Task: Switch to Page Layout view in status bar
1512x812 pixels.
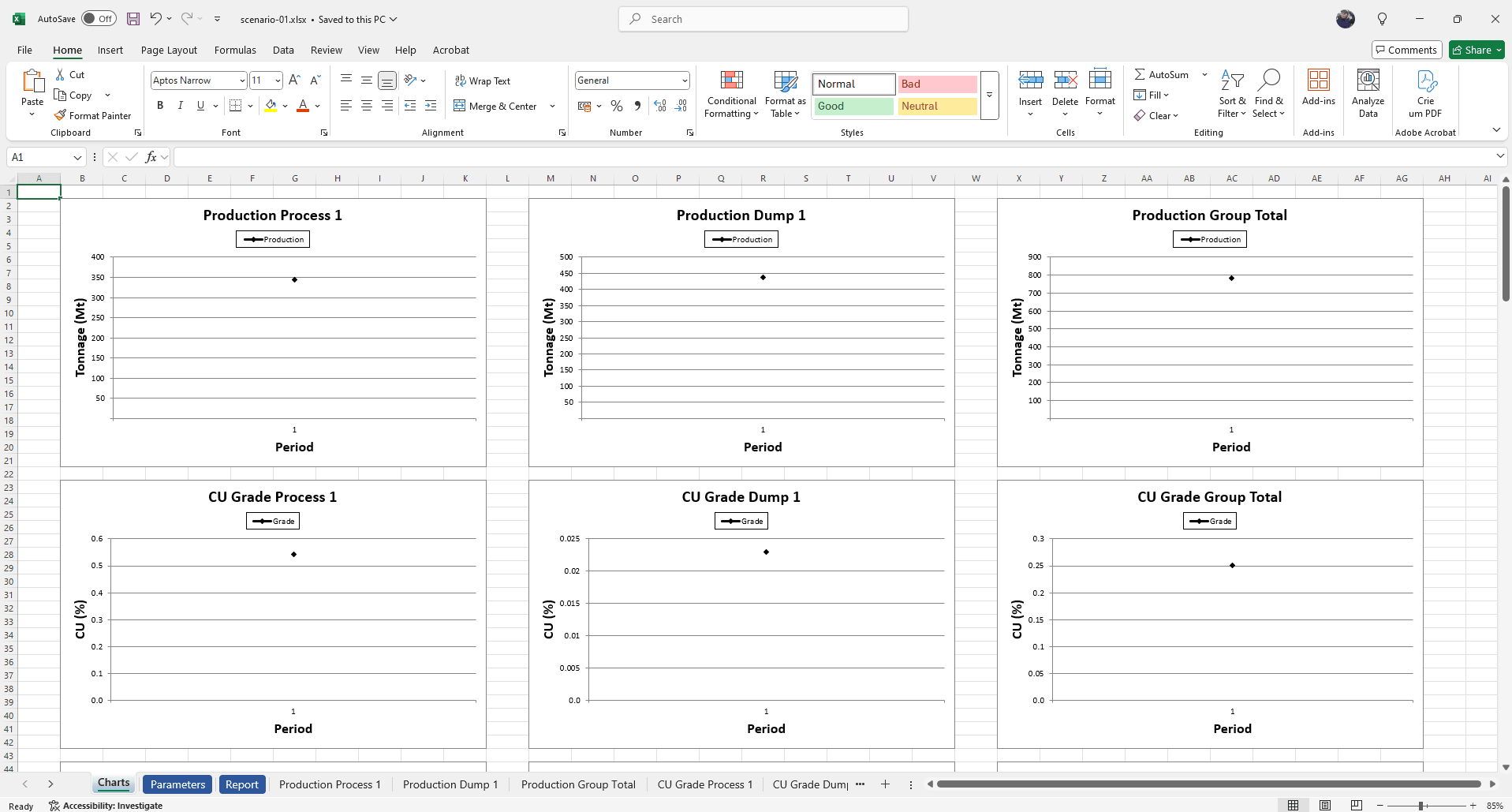Action: pyautogui.click(x=1325, y=805)
